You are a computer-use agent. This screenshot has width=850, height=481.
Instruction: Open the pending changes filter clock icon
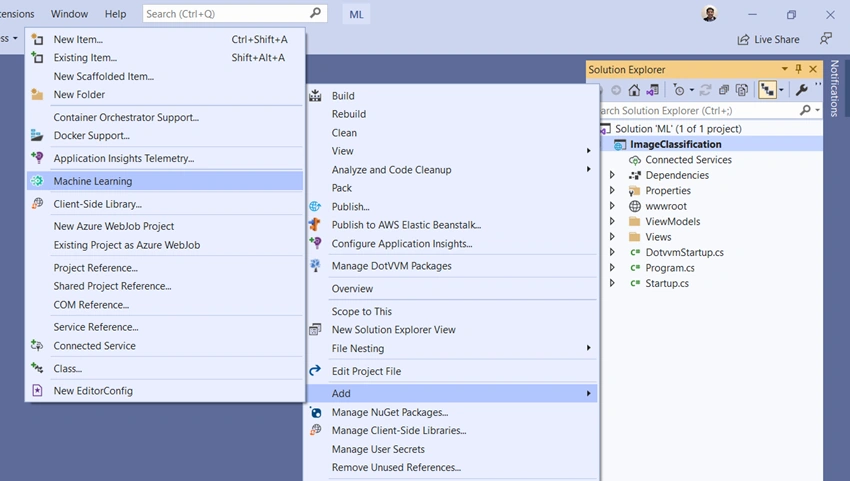coord(679,90)
